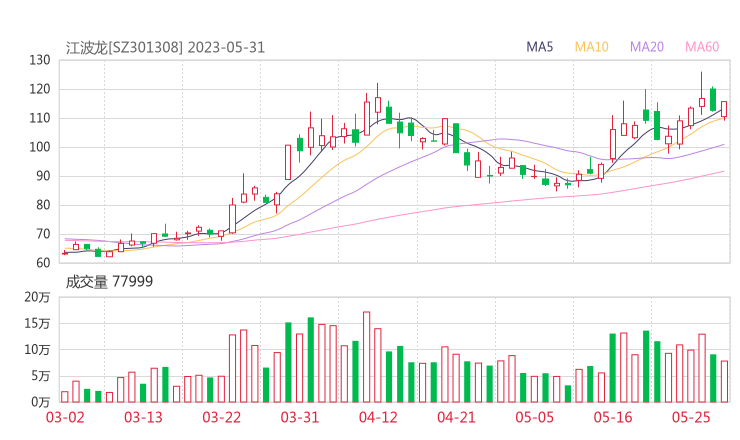Screen dimensions: 740x440
Task: Click the 70 price axis label
Action: coord(43,234)
